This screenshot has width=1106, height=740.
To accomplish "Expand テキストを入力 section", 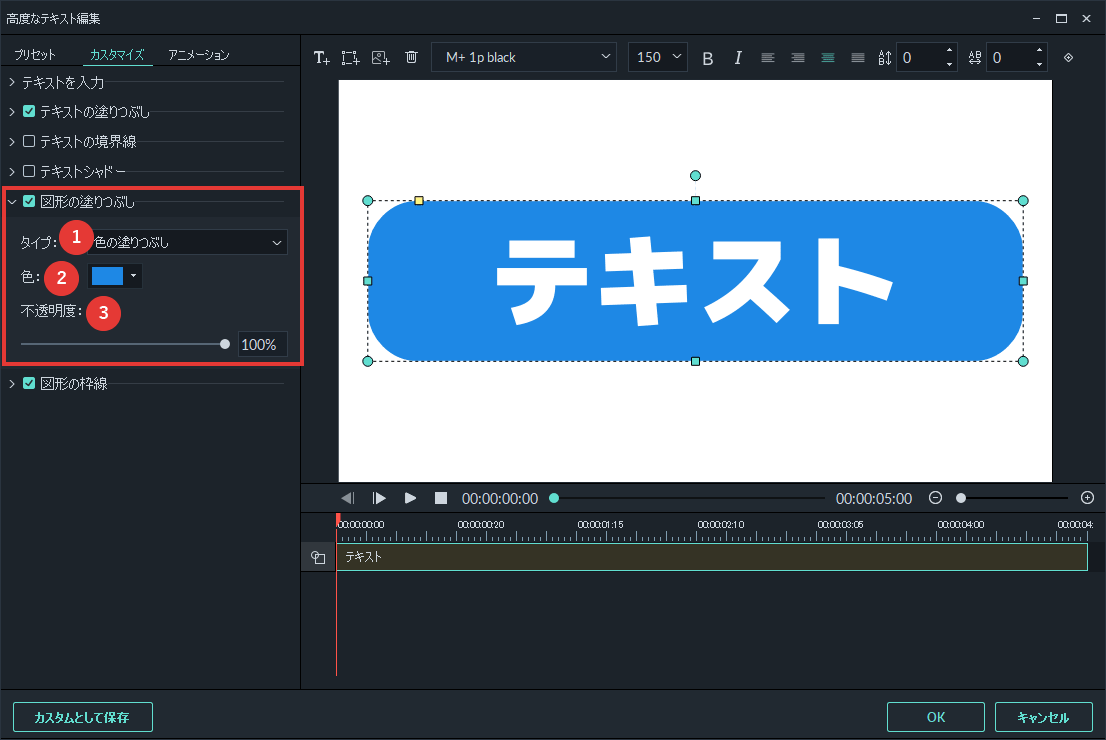I will [12, 83].
